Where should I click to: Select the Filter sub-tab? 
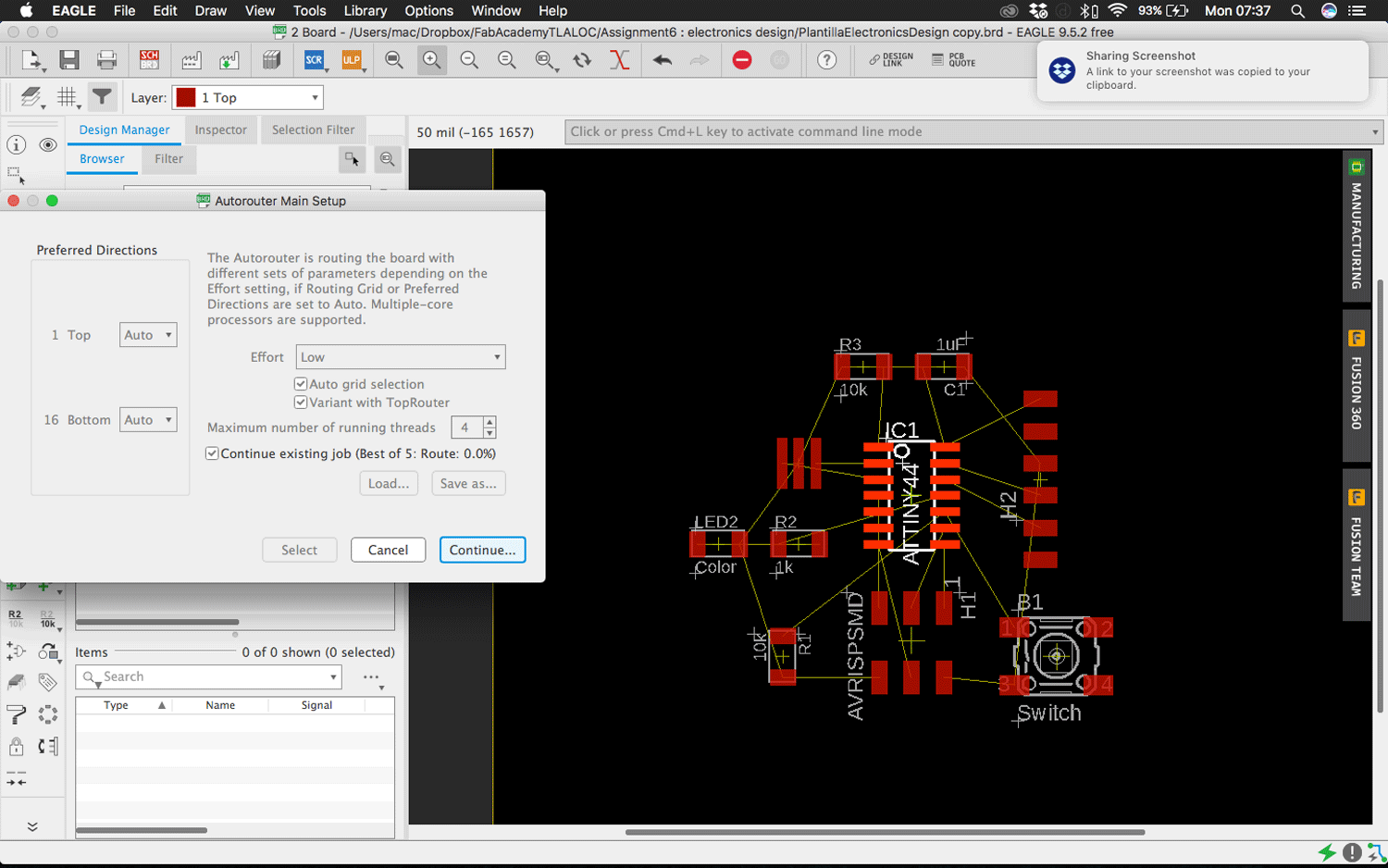click(x=168, y=159)
